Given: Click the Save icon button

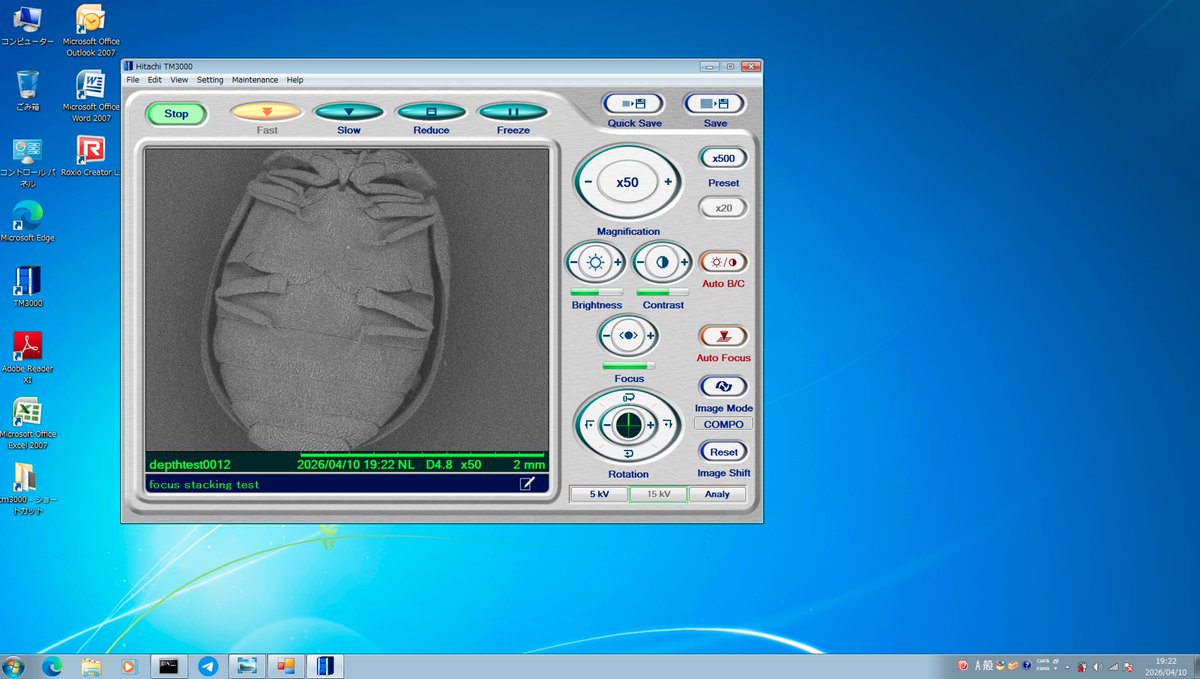Looking at the screenshot, I should (714, 103).
